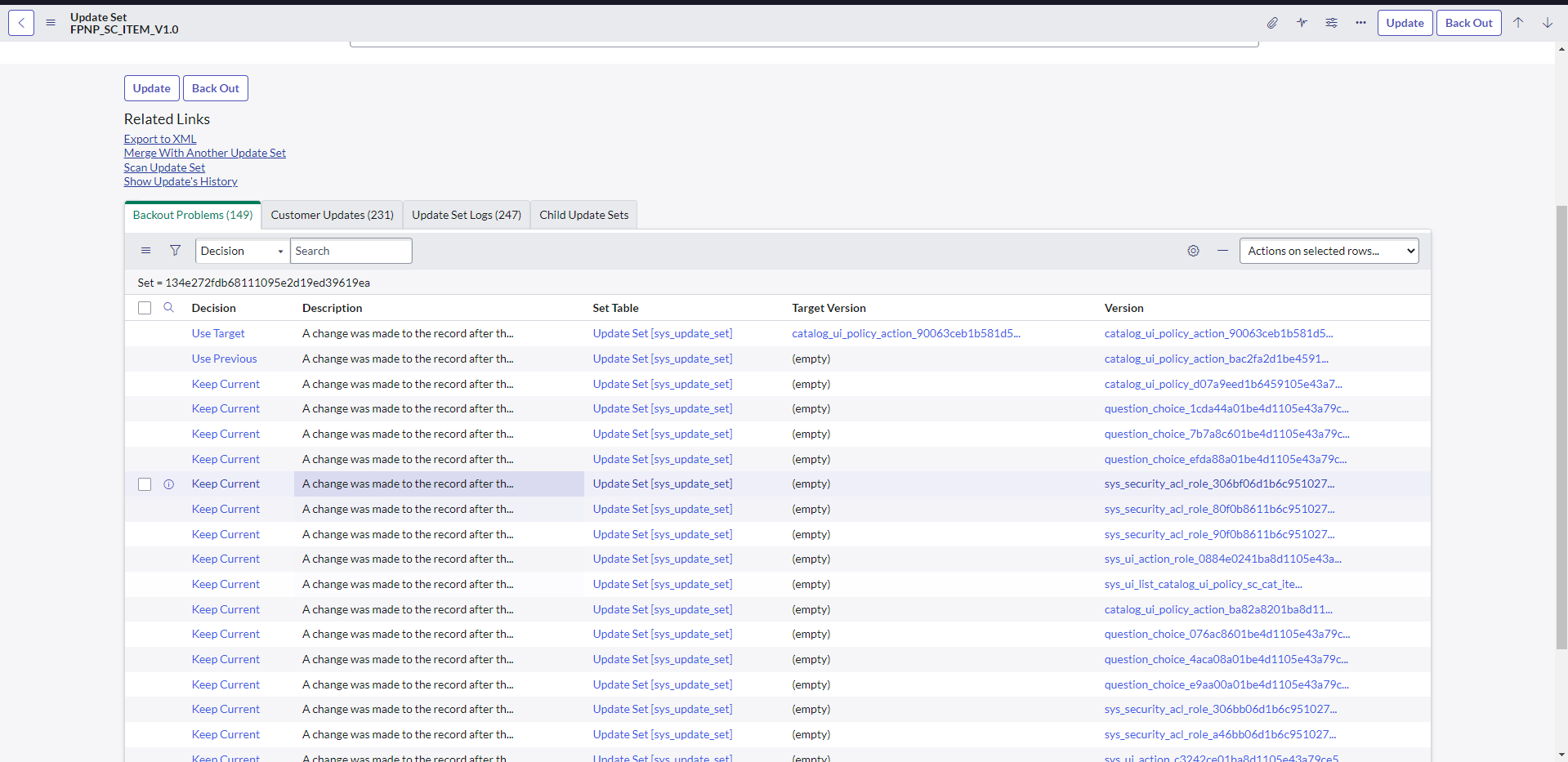Go back using the header back arrow

tap(21, 23)
